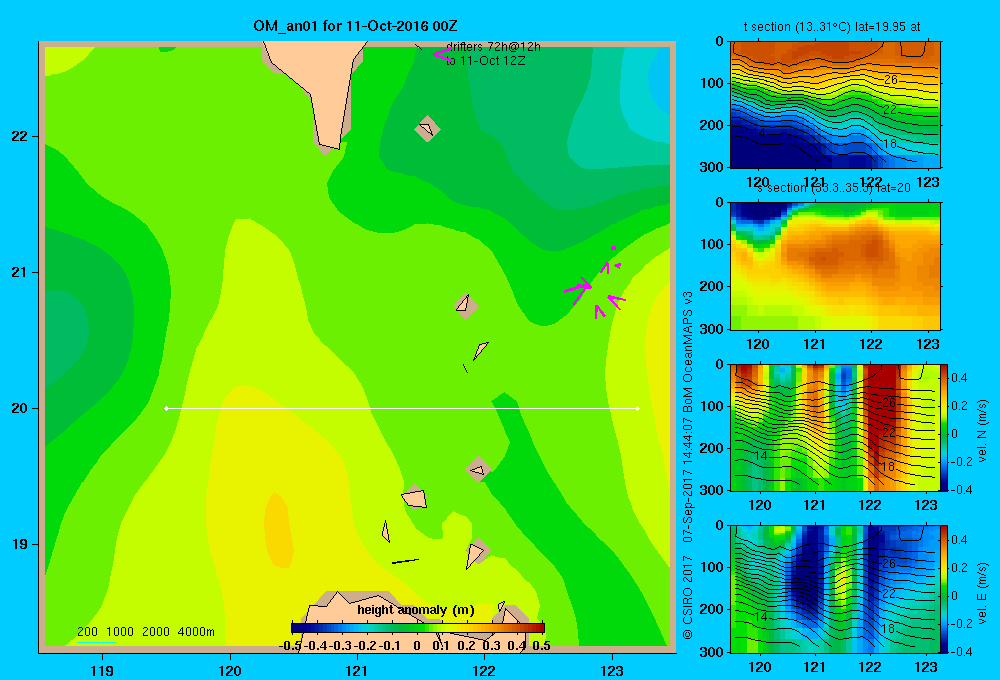The width and height of the screenshot is (1000, 680).
Task: Click latitude label 21 on the main map axis
Action: (19, 272)
